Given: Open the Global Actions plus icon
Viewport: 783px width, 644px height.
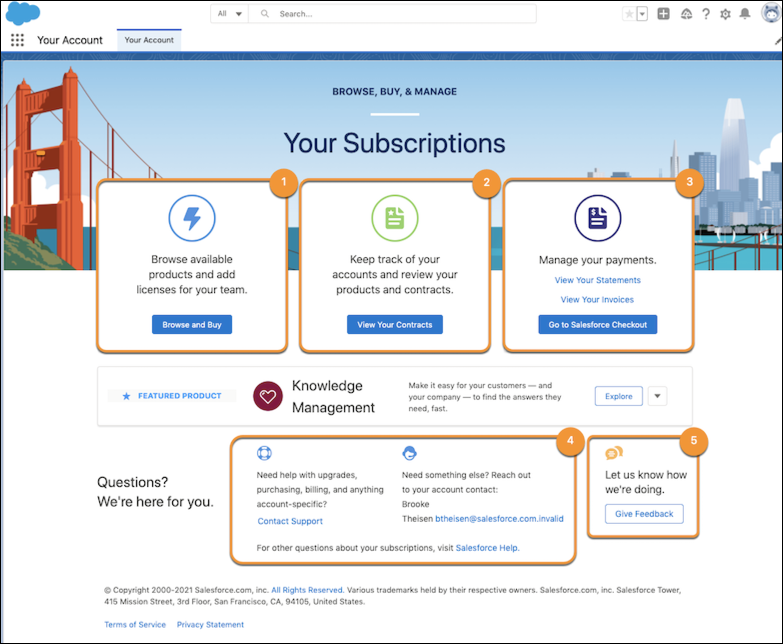Looking at the screenshot, I should [x=663, y=14].
